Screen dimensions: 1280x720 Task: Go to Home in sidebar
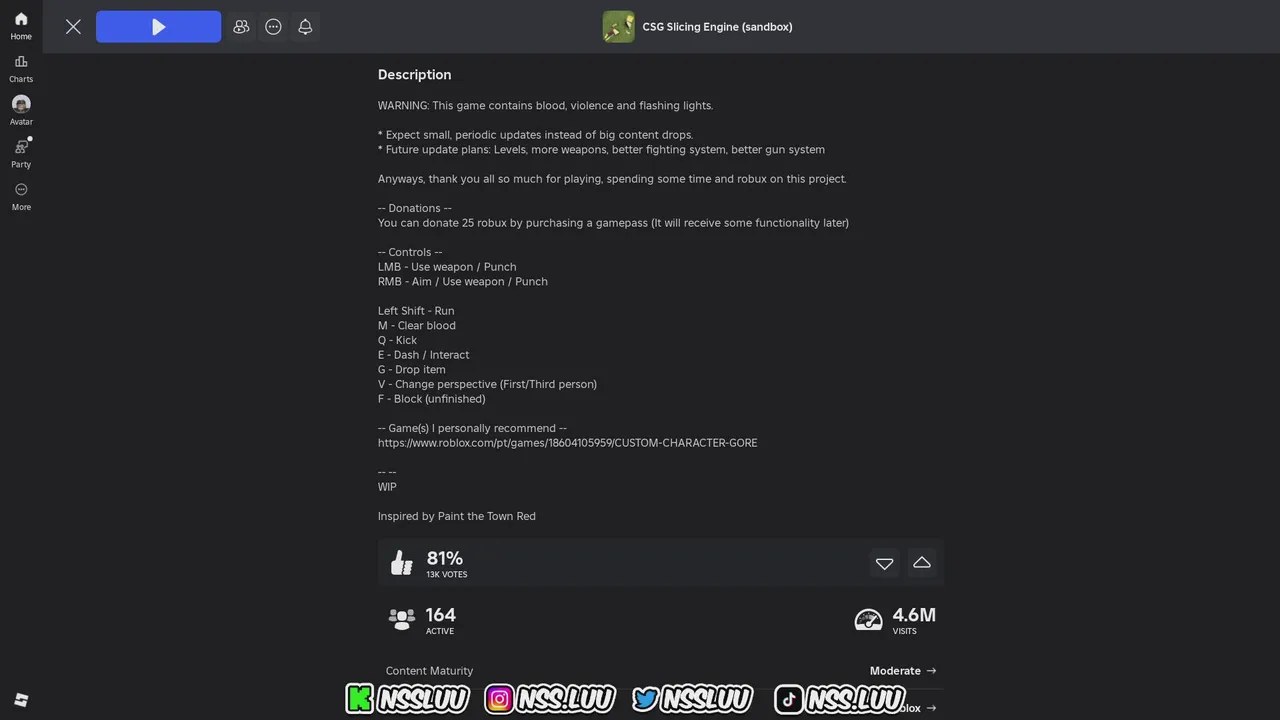pos(21,26)
